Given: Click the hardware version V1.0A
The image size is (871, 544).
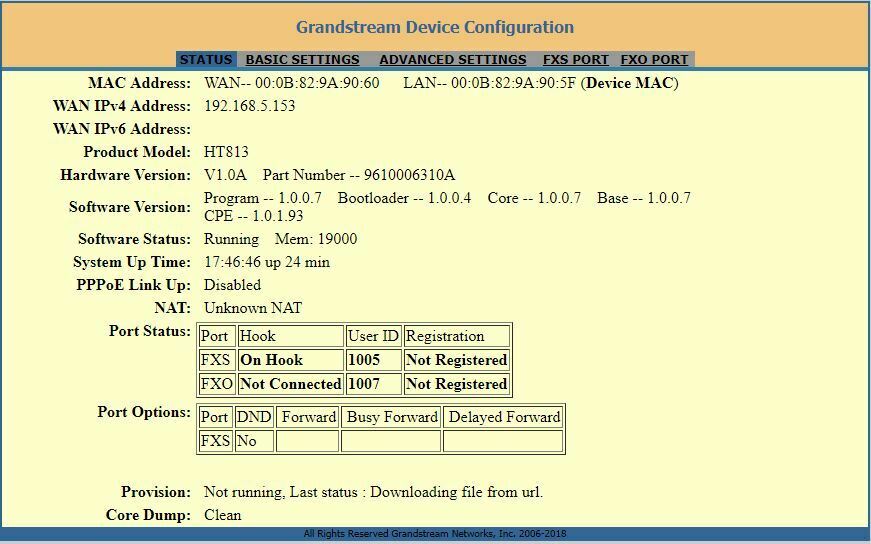Looking at the screenshot, I should click(225, 175).
